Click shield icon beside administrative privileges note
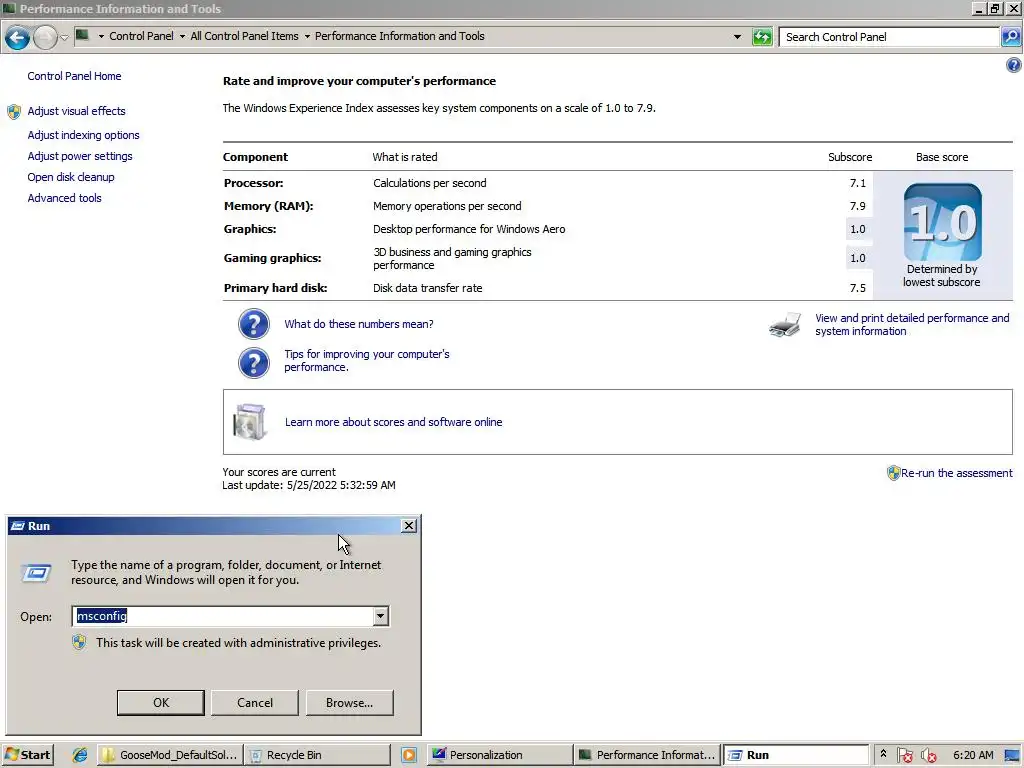Screen dimensions: 1024x768 79,643
